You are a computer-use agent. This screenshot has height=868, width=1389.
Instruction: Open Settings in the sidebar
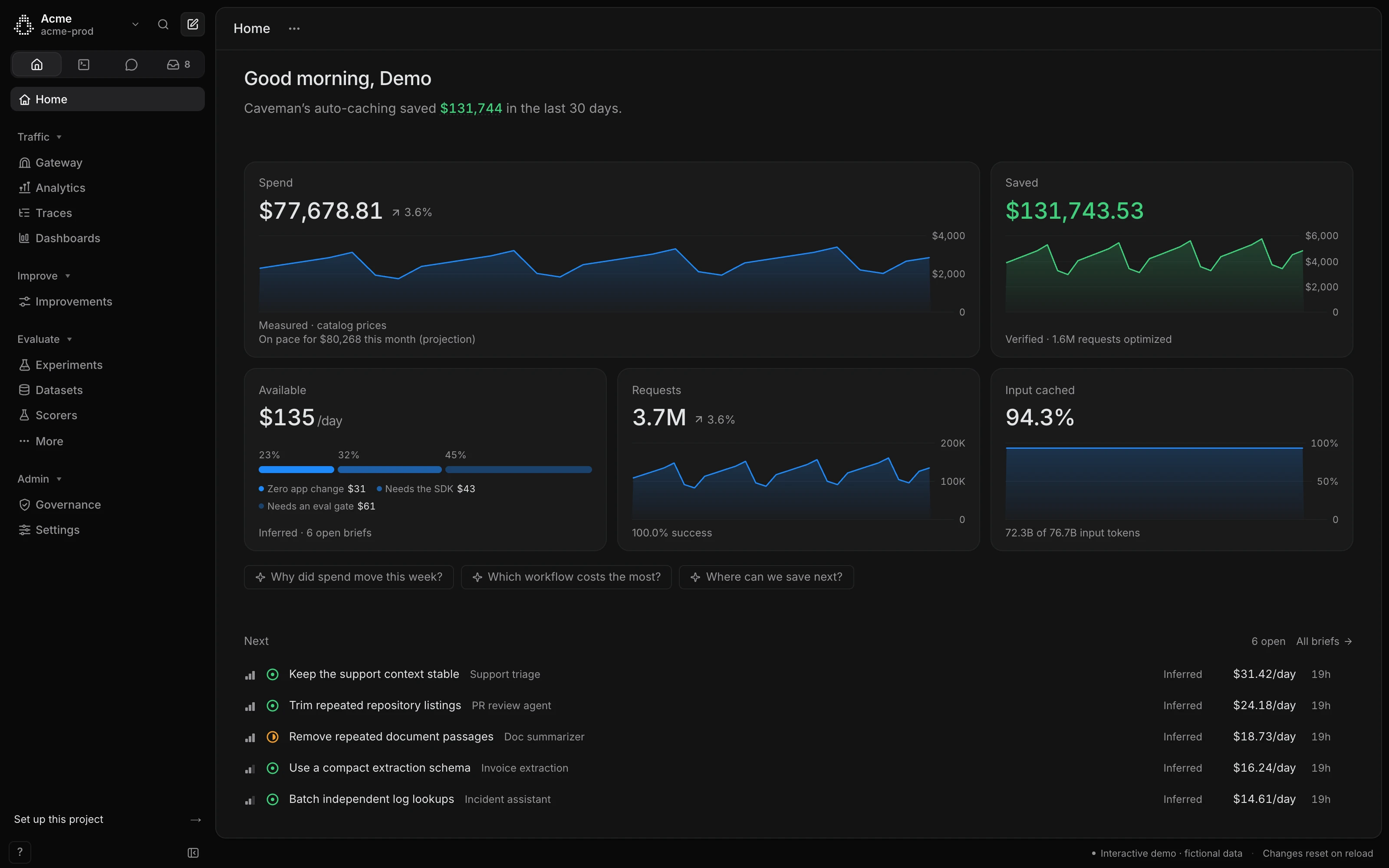pyautogui.click(x=107, y=530)
